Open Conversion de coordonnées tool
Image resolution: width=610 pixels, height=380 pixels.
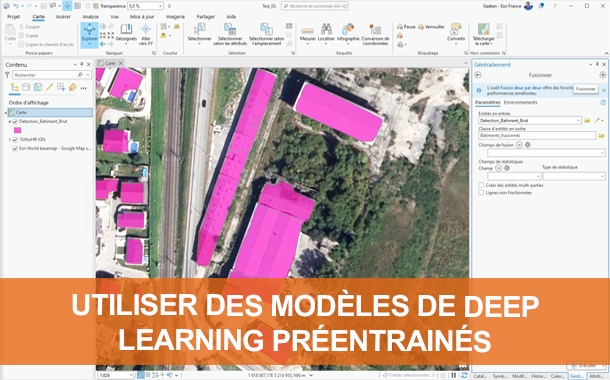(375, 34)
